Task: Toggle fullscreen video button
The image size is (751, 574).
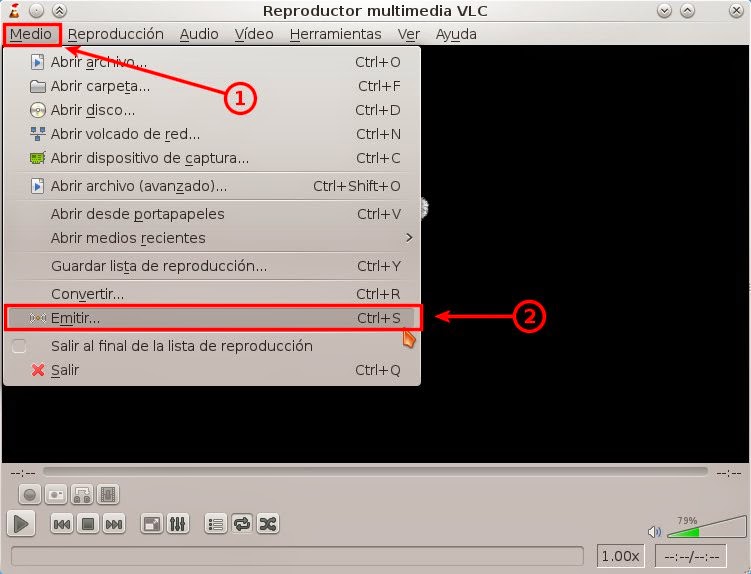Action: click(x=151, y=524)
